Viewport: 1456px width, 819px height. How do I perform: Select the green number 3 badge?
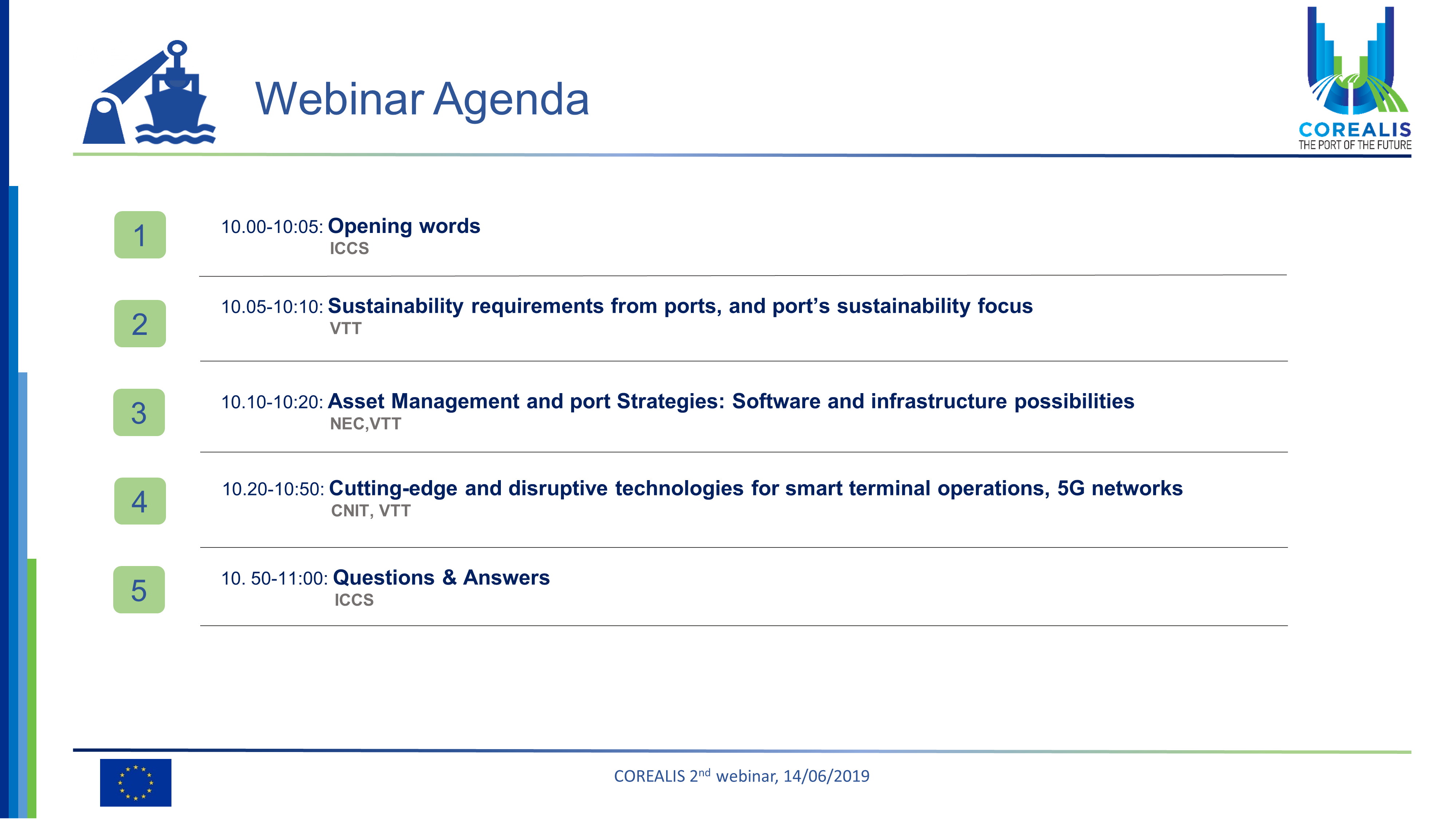[x=139, y=413]
